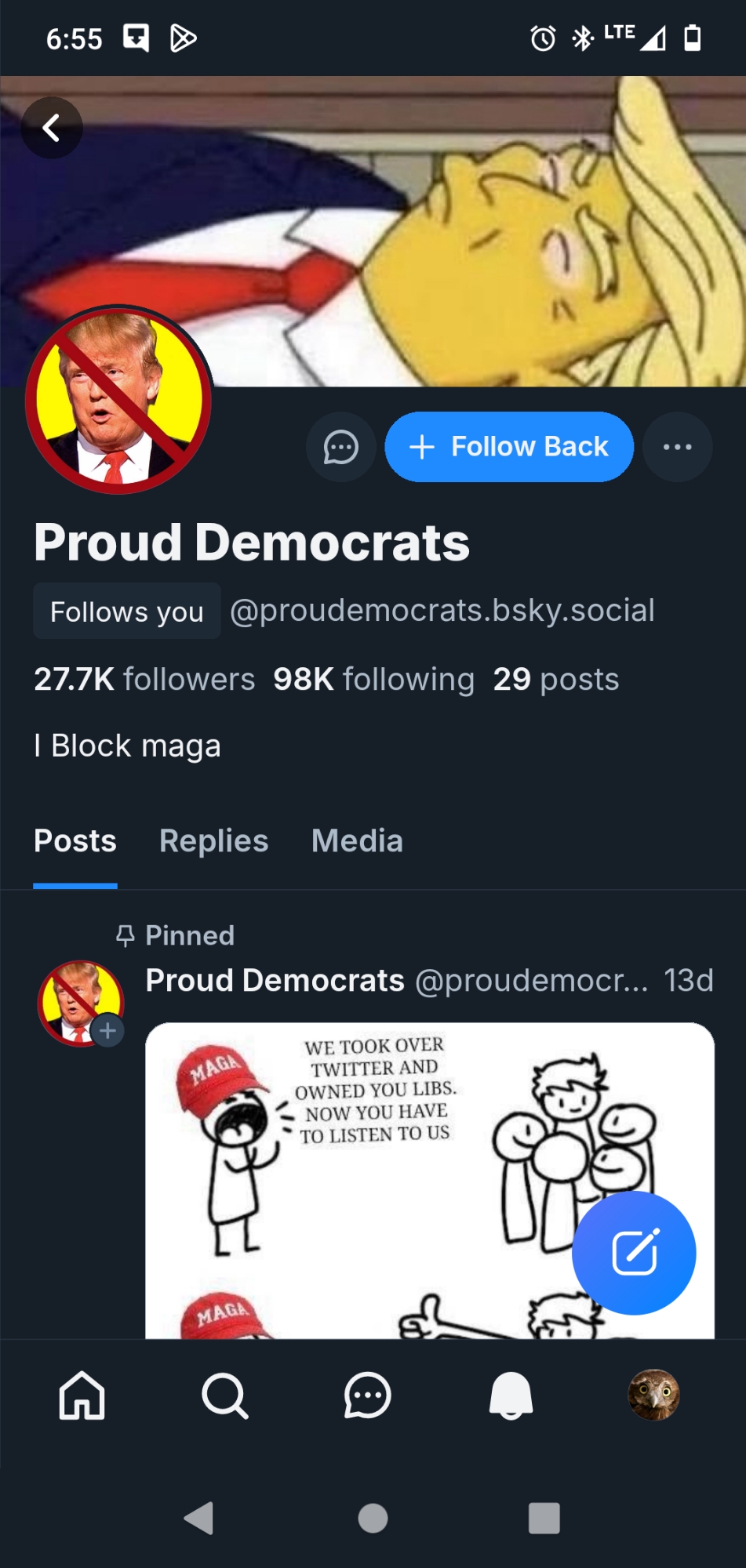Open Notifications bell in bottom bar
The image size is (746, 1568).
click(511, 1396)
